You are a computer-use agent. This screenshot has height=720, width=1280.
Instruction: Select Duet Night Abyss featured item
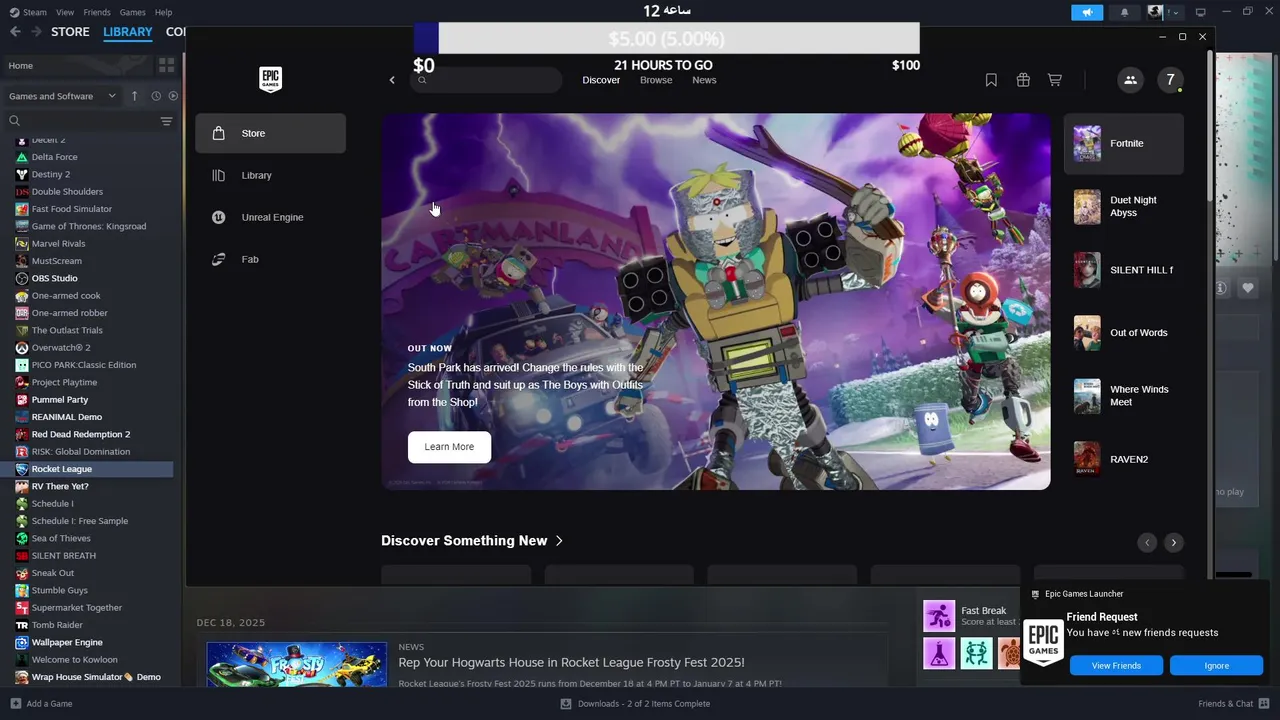coord(1123,206)
